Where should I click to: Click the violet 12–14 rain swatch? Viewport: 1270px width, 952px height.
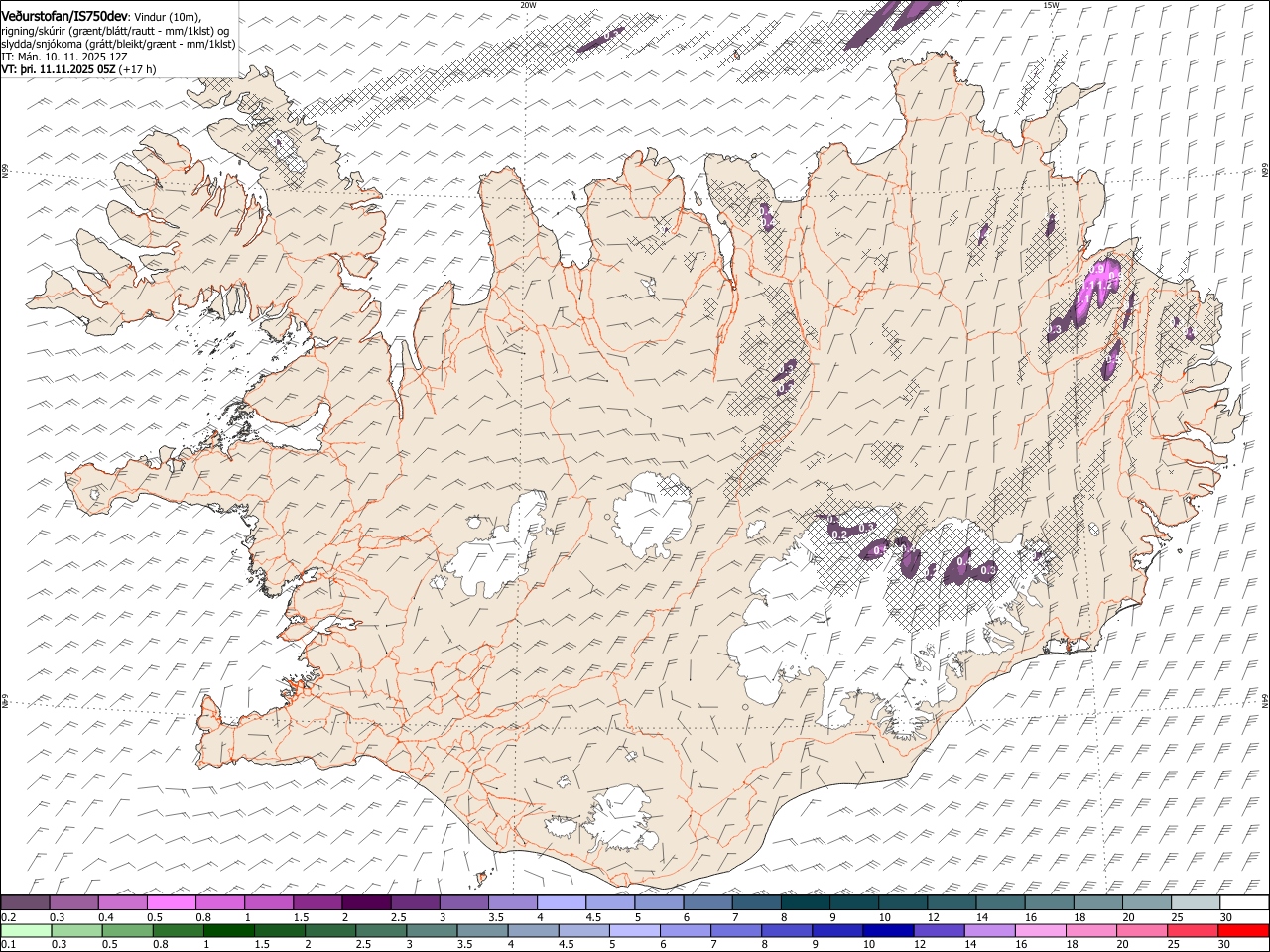pos(939,930)
